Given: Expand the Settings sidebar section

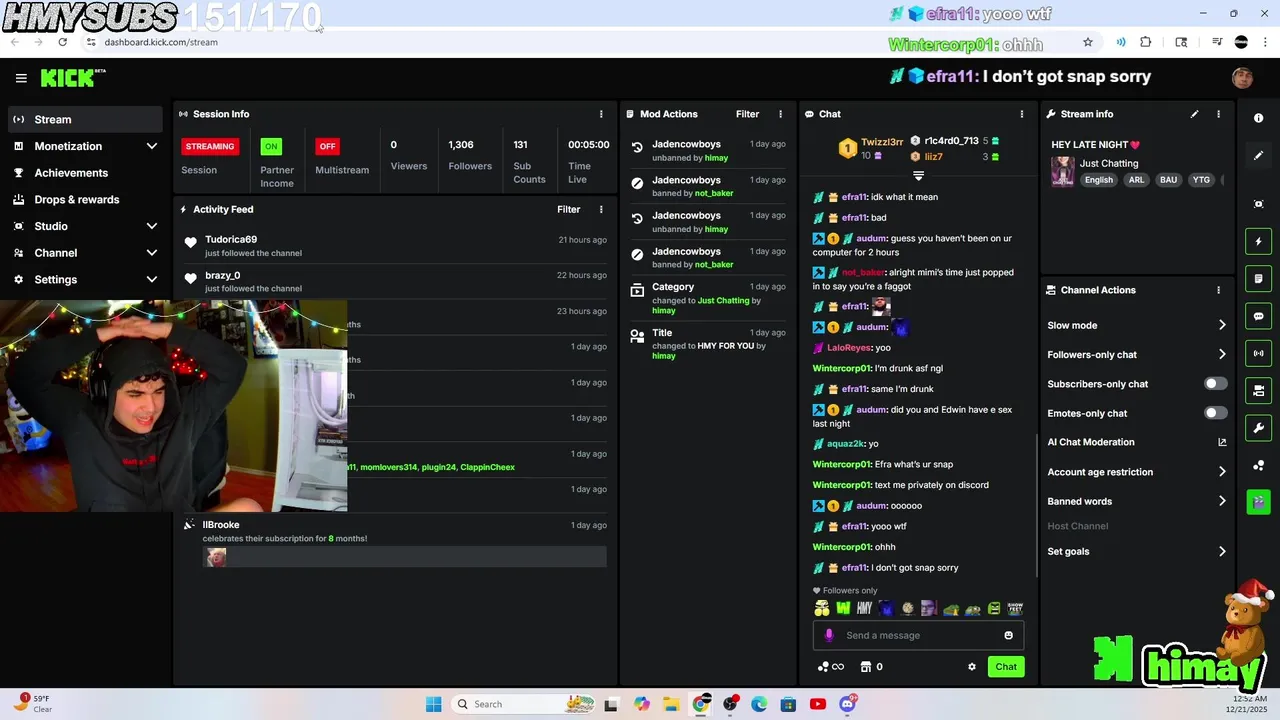Looking at the screenshot, I should tap(152, 280).
